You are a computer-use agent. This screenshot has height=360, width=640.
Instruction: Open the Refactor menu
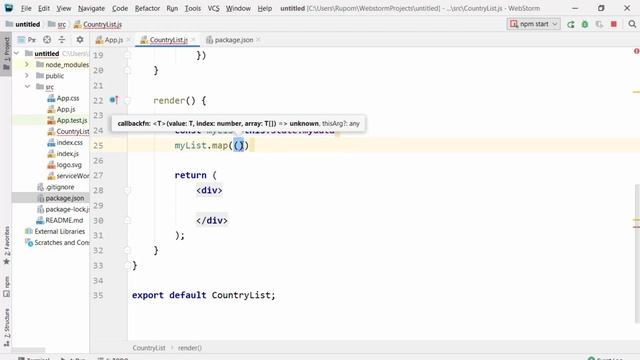point(147,8)
